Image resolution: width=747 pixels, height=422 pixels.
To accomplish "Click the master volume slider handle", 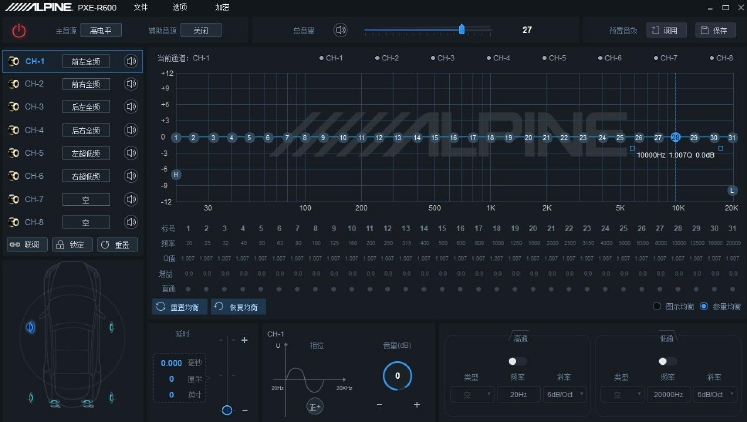I will (x=461, y=30).
